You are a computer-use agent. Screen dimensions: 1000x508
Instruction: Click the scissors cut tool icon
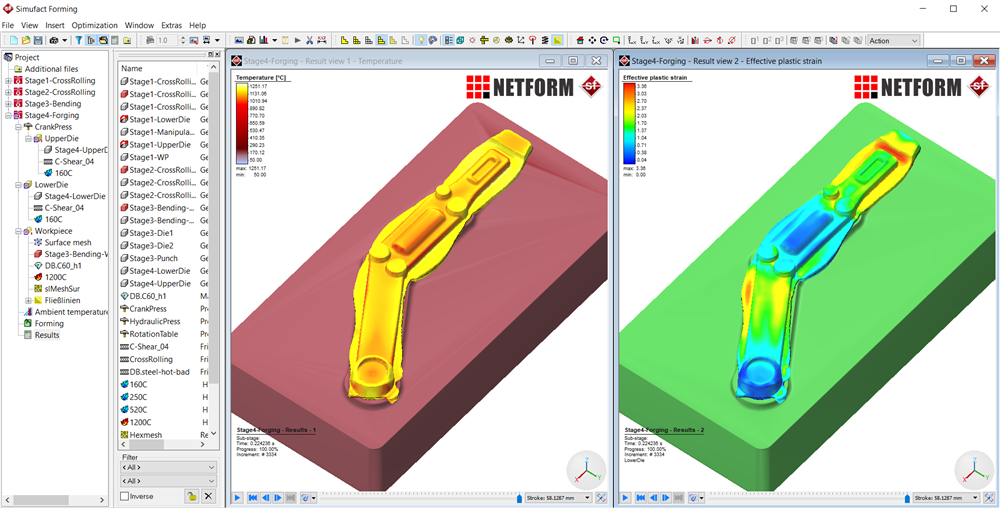[x=309, y=41]
